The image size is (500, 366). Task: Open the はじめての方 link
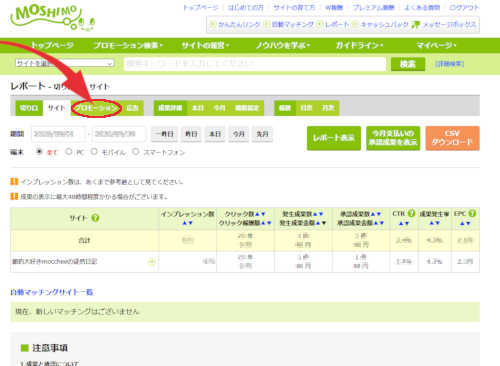[x=245, y=7]
